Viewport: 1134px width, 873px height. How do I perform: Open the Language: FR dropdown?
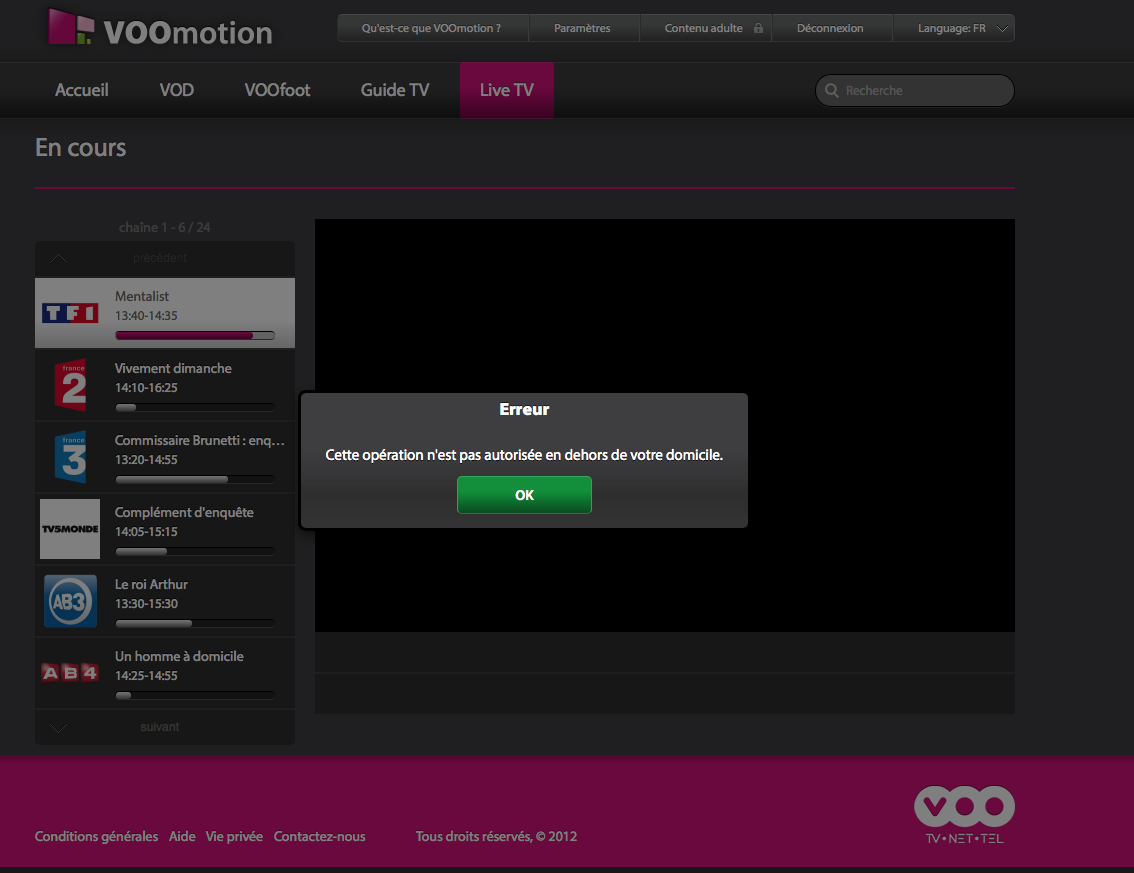[962, 28]
